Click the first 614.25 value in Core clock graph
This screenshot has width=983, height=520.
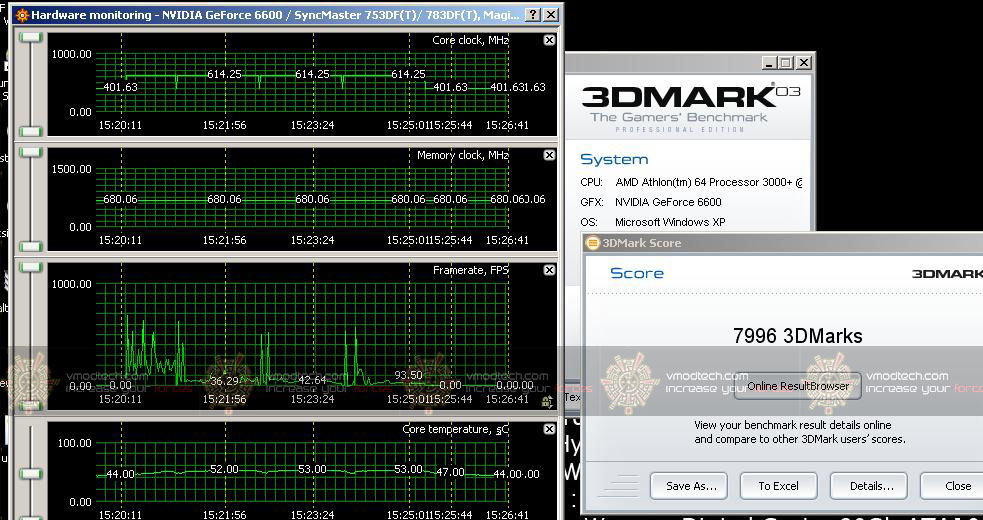[224, 74]
